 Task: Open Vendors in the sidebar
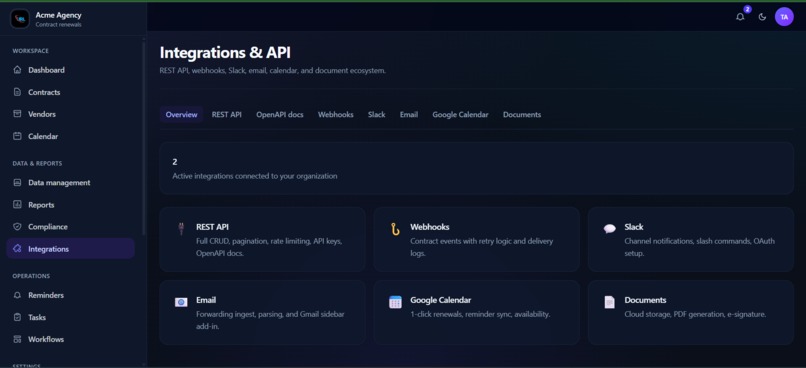point(70,114)
